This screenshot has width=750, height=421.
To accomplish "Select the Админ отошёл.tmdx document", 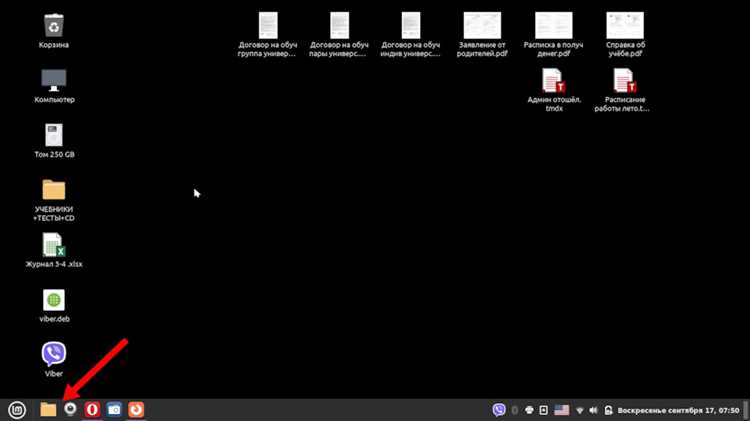I will coord(554,90).
